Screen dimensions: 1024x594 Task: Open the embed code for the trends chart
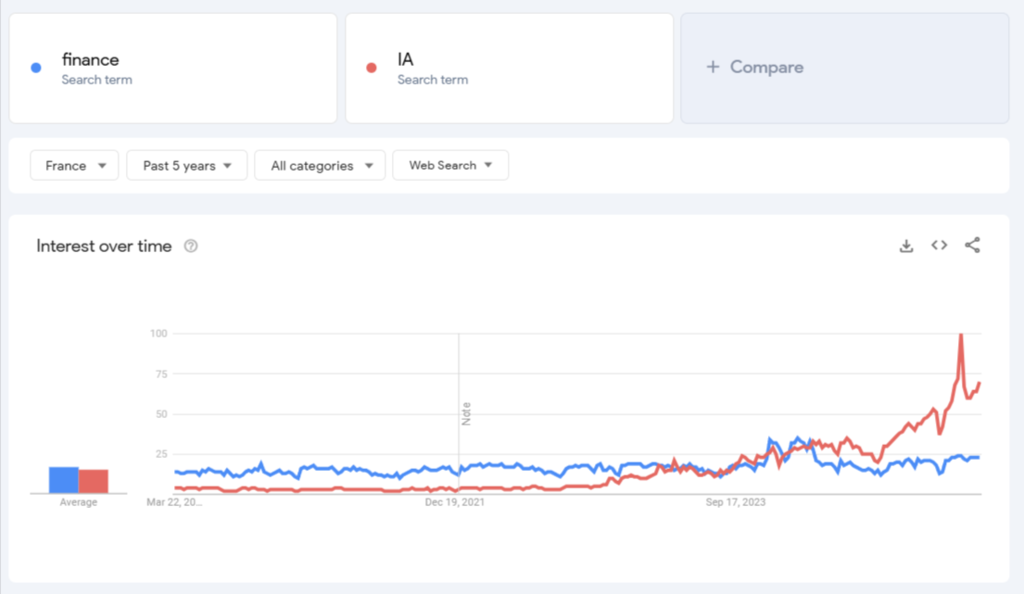pos(939,245)
